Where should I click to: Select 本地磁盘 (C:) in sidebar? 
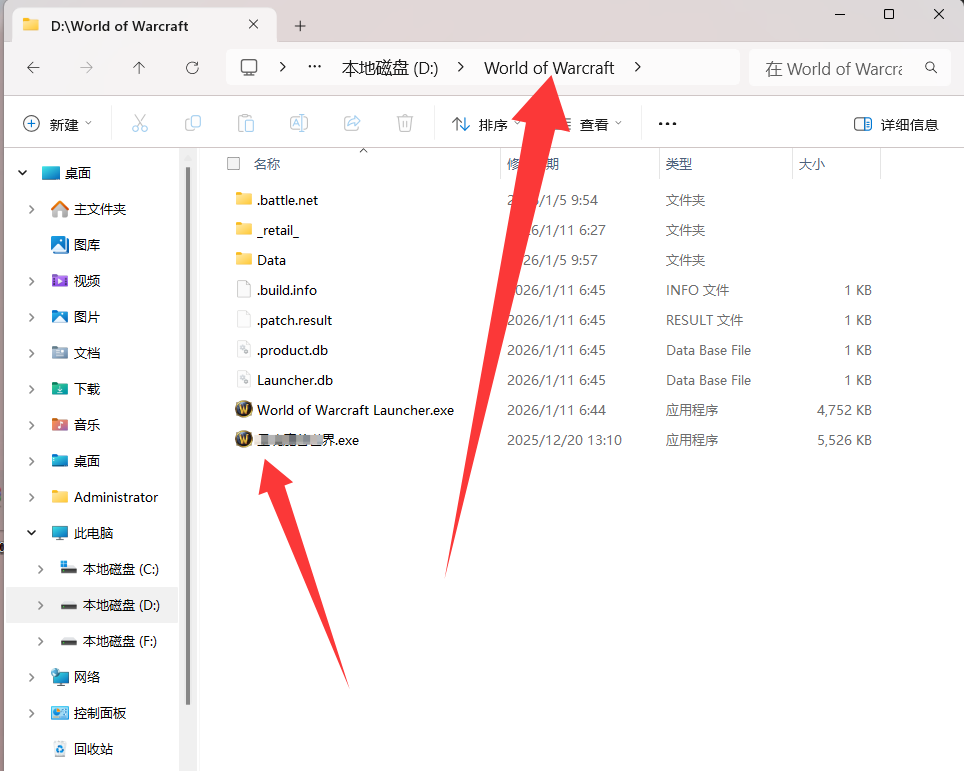120,569
